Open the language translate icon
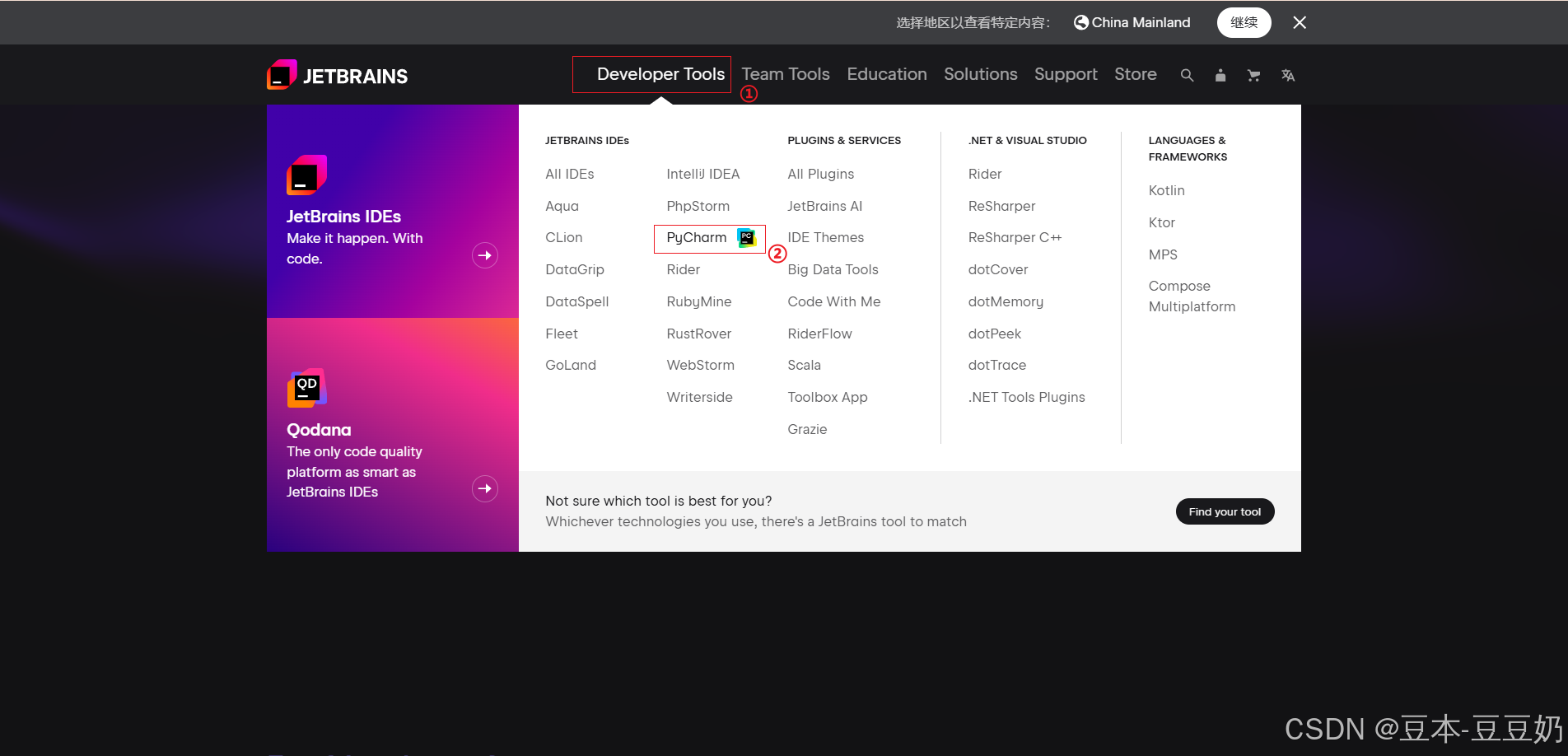The height and width of the screenshot is (756, 1568). [1288, 75]
